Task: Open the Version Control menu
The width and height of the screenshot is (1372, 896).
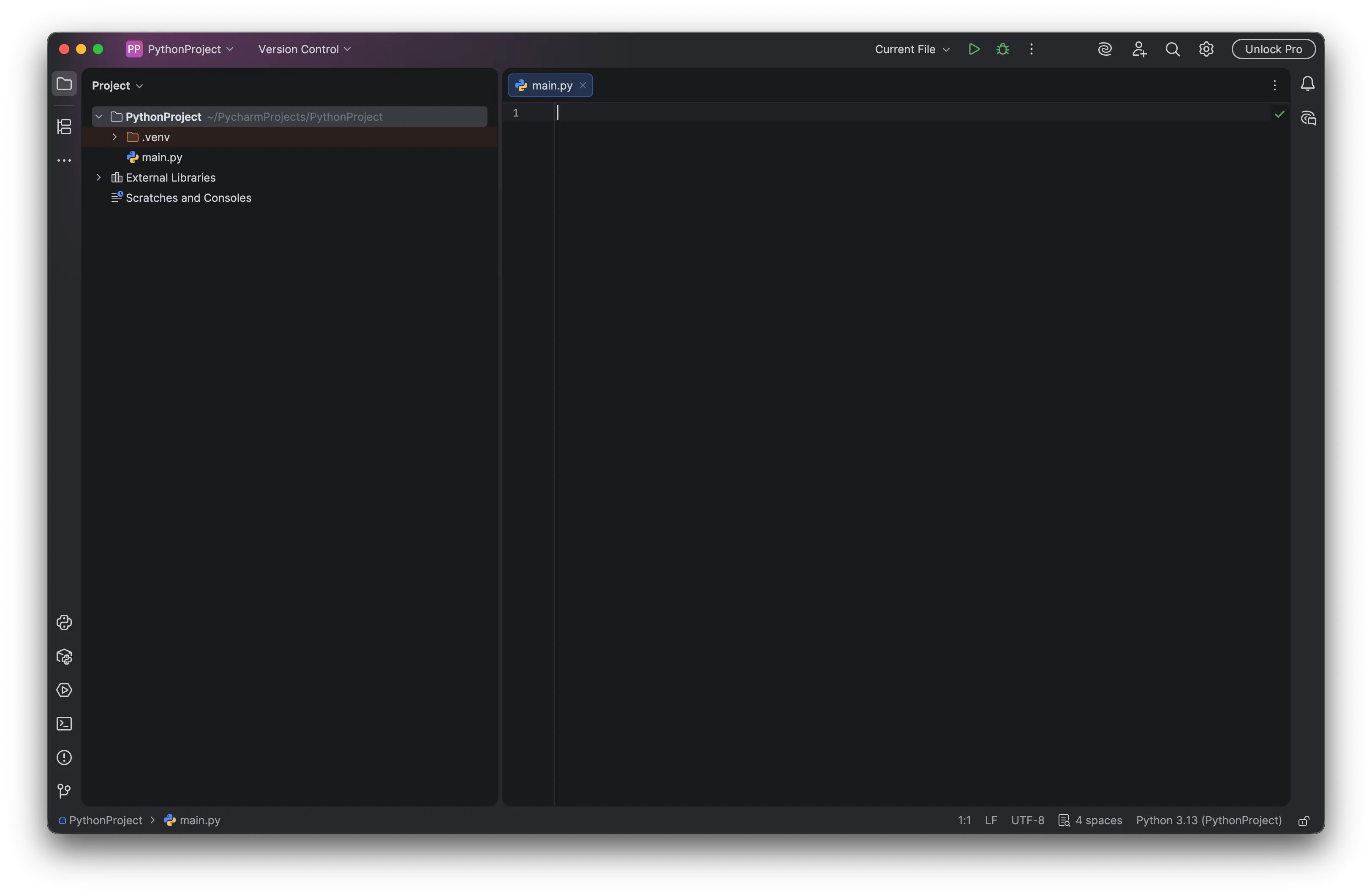Action: pyautogui.click(x=304, y=49)
